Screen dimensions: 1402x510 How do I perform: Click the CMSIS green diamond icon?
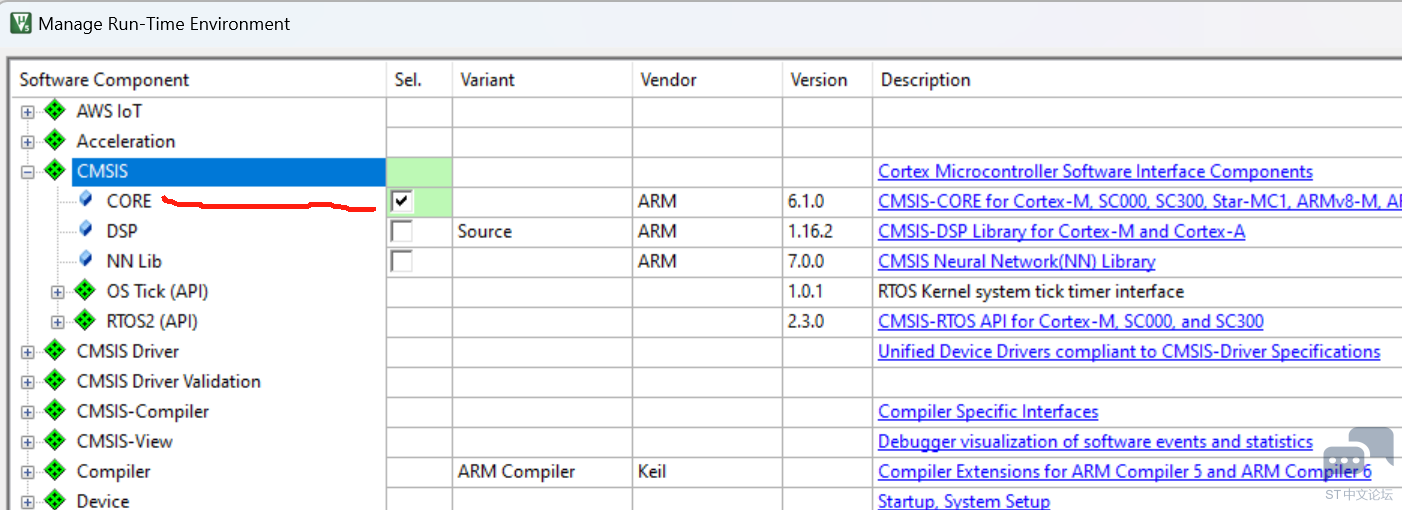pyautogui.click(x=55, y=171)
